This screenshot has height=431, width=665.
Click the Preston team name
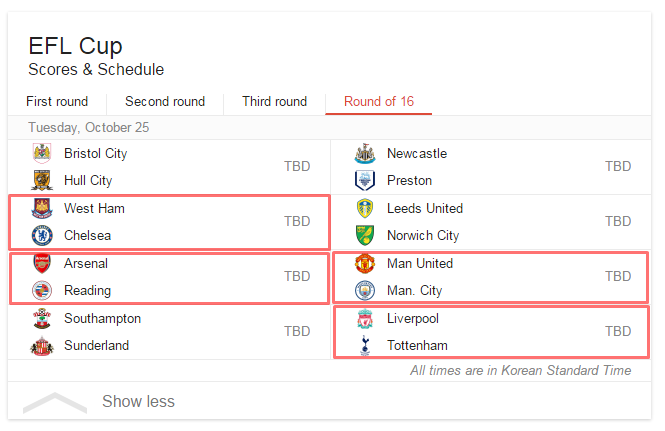[x=409, y=180]
